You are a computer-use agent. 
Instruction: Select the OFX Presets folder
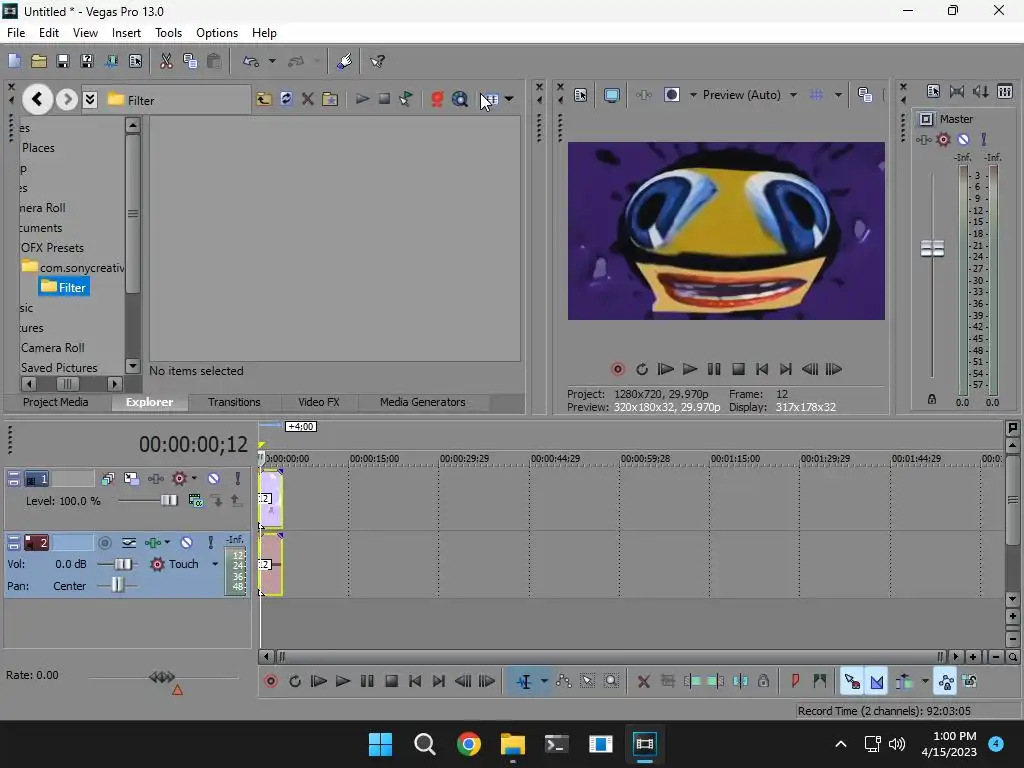pos(52,248)
